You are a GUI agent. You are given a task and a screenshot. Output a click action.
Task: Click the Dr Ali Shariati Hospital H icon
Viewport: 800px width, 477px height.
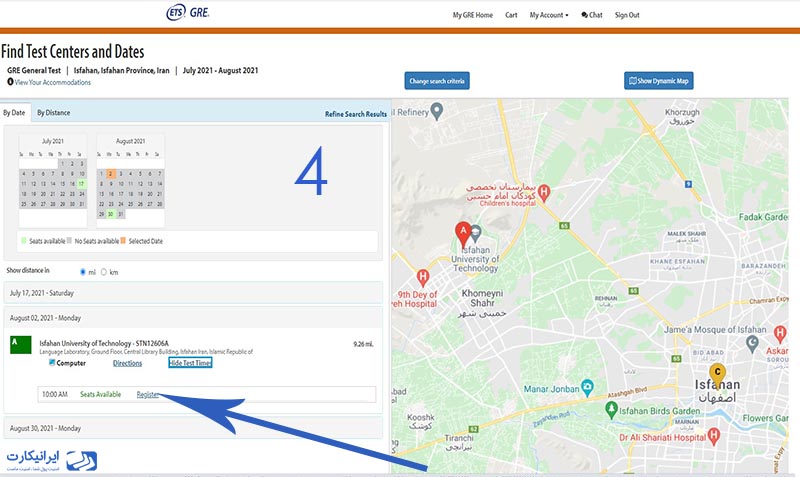click(714, 436)
